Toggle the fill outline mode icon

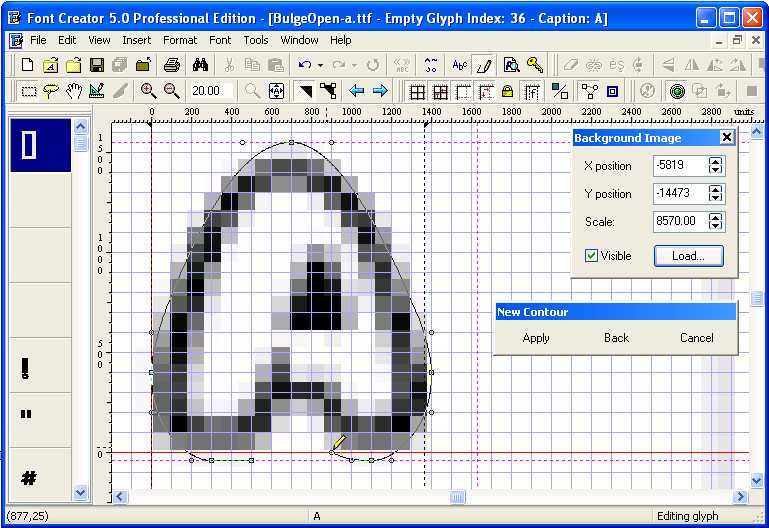(x=560, y=91)
